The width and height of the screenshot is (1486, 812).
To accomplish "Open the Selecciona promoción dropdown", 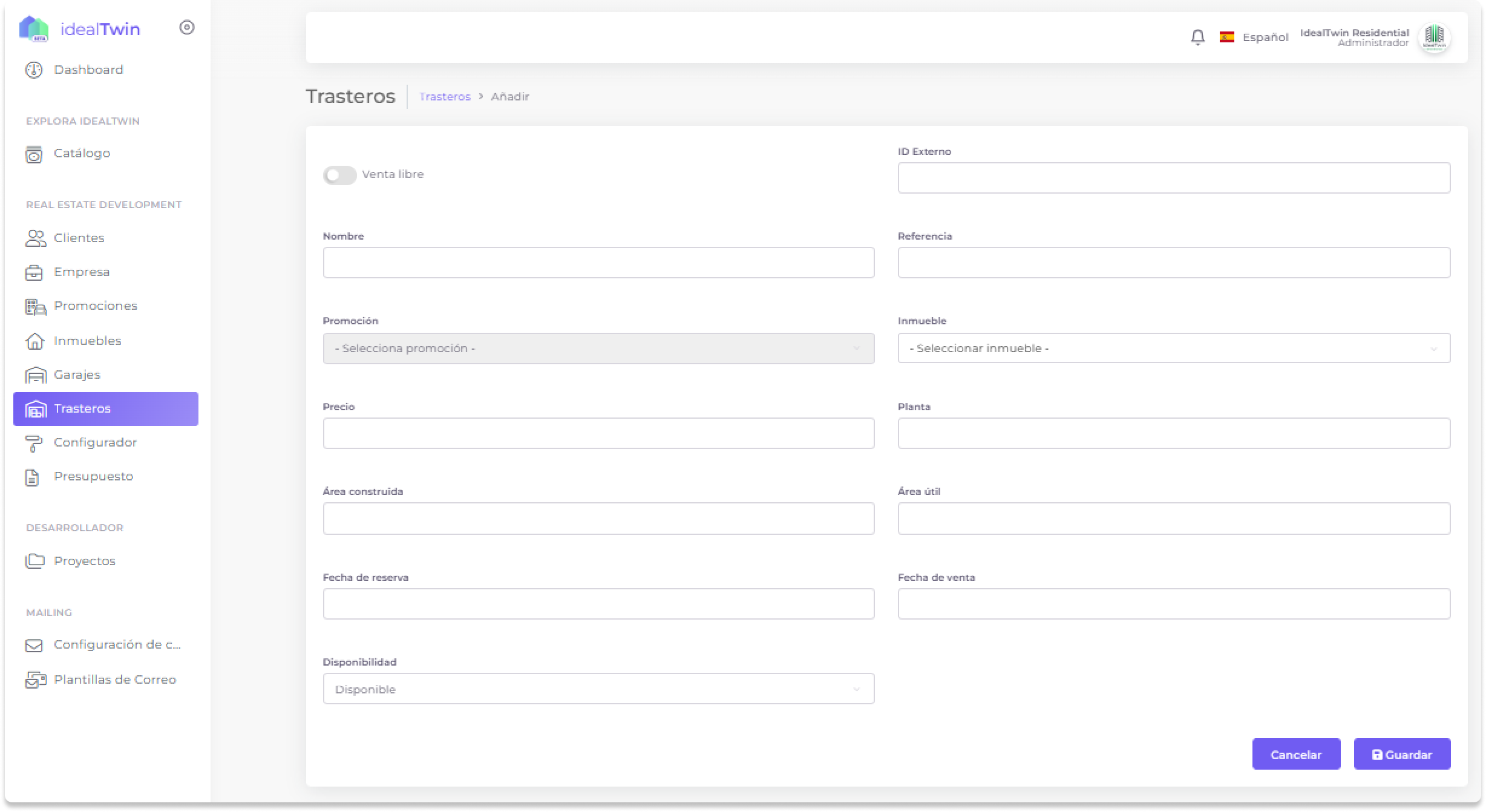I will point(598,349).
